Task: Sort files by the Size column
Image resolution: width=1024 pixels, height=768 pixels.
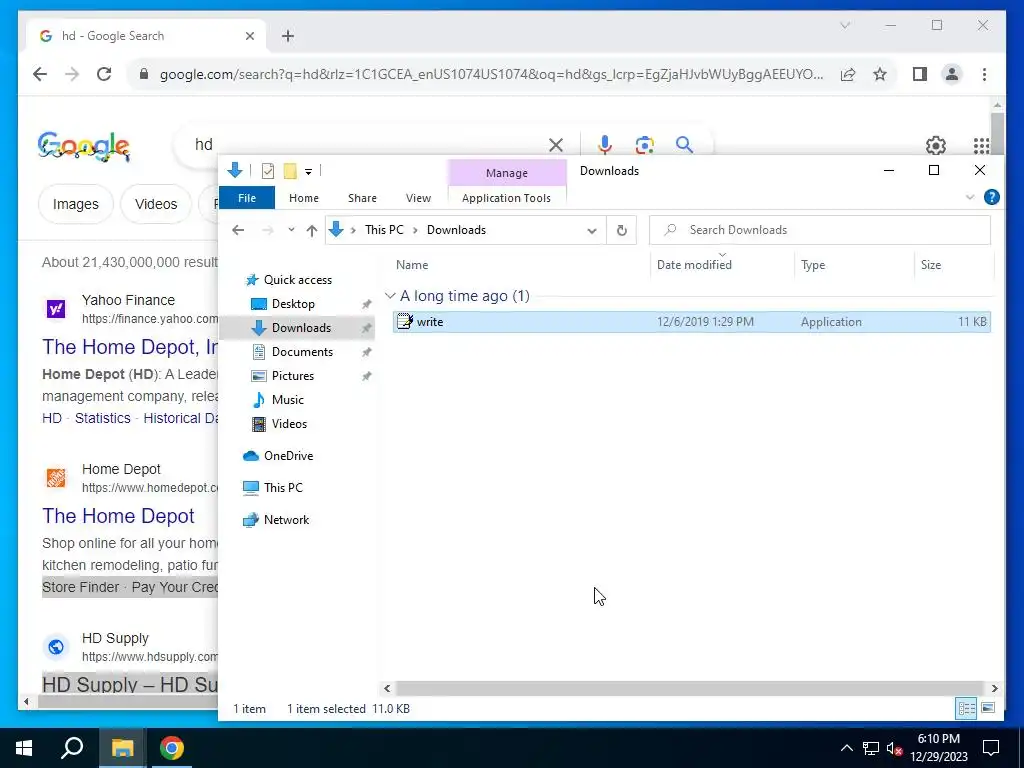Action: (931, 265)
